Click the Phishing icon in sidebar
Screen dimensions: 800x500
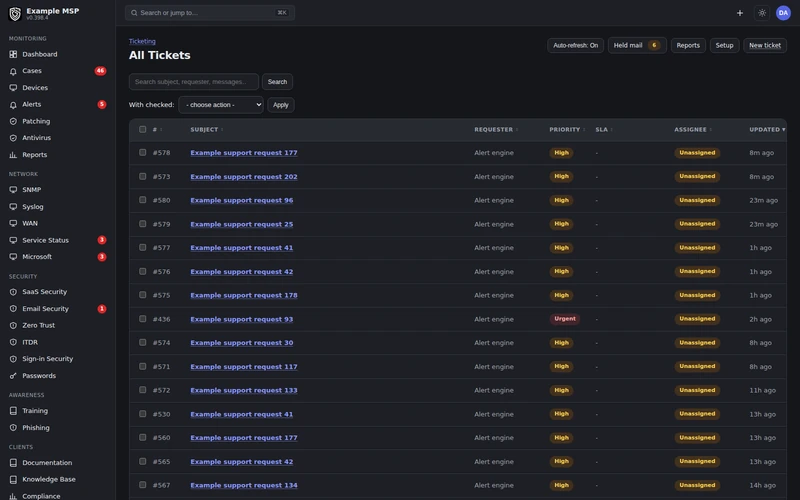(13, 428)
